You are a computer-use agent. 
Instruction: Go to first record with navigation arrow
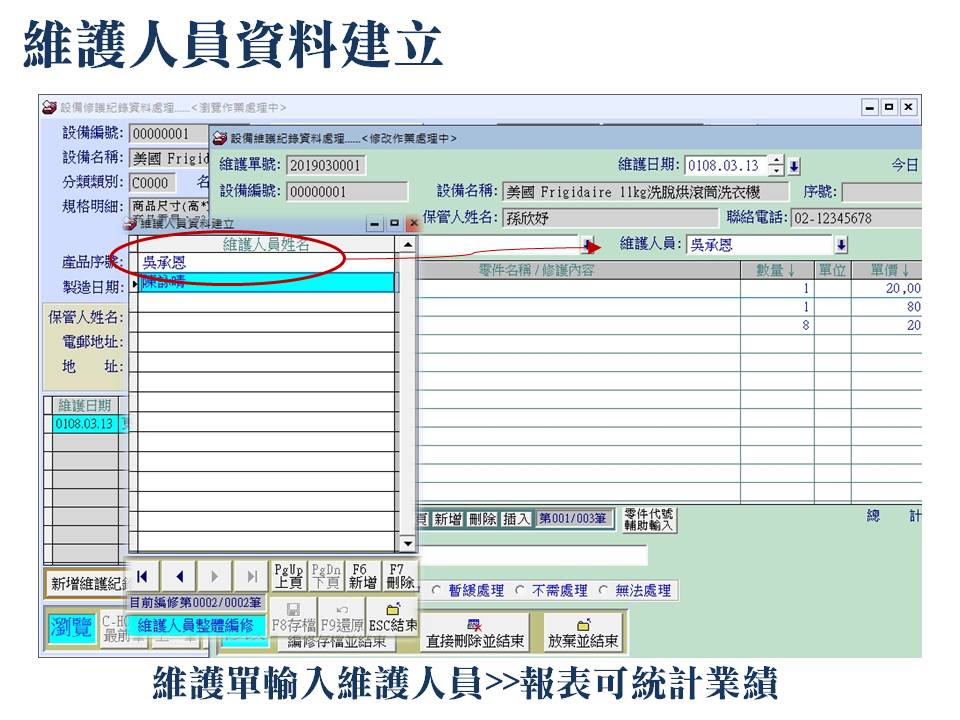143,576
